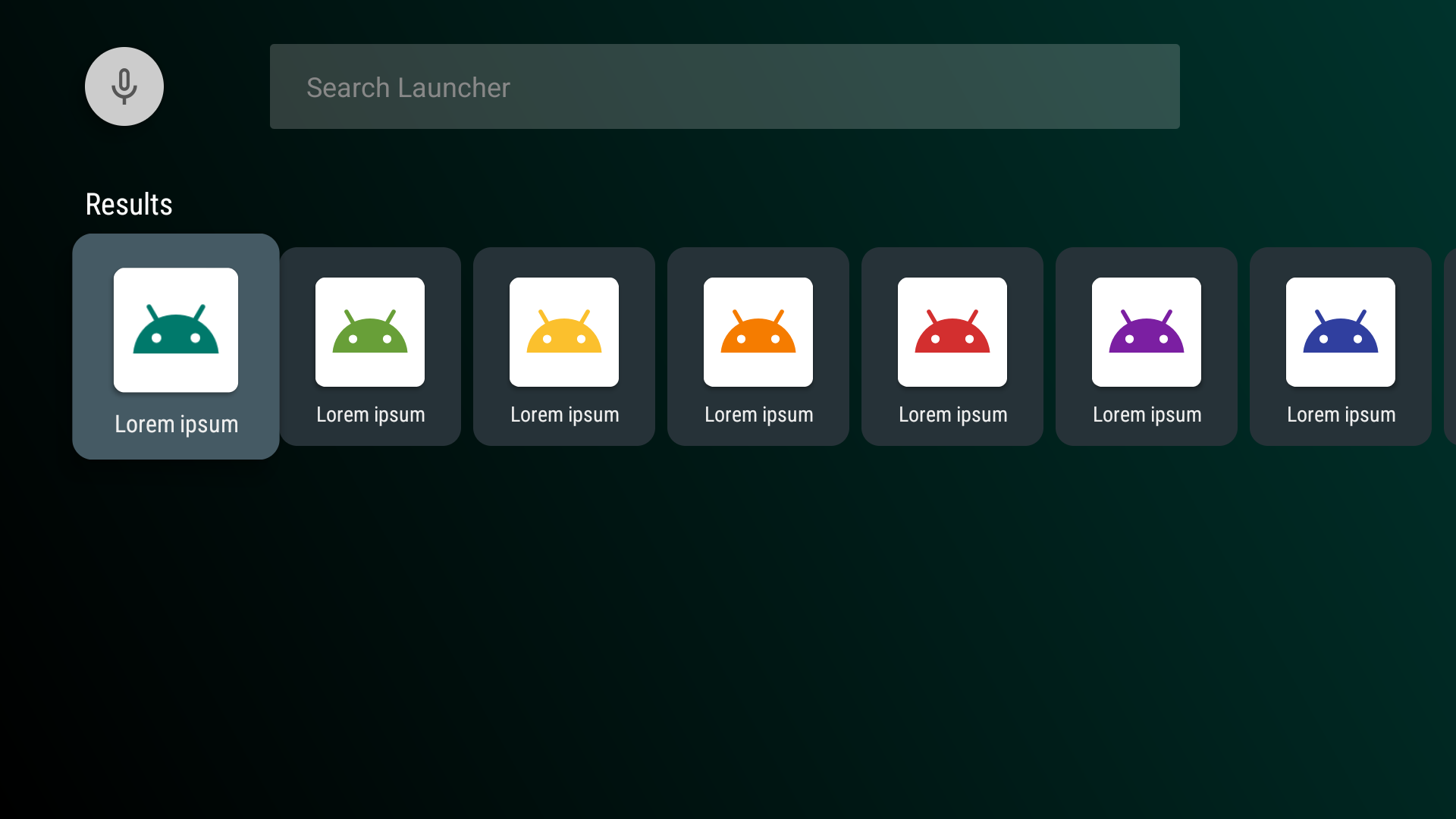Click Lorem ipsum label under yellow icon
This screenshot has width=1456, height=819.
pyautogui.click(x=564, y=415)
